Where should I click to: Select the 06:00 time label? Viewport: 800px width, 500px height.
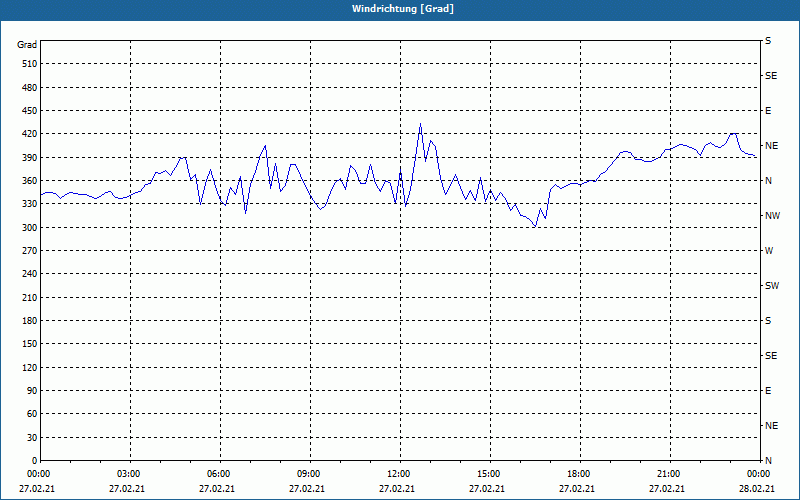point(218,474)
